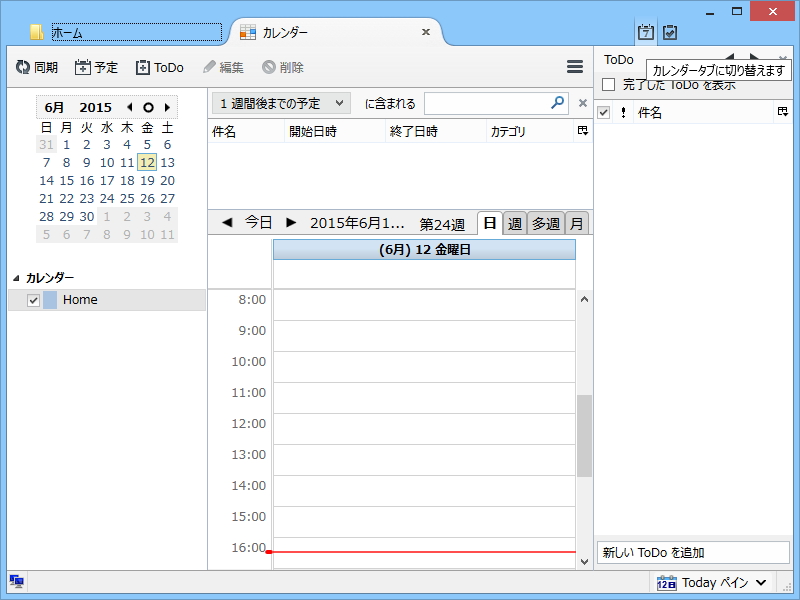Sort events by 開始日時 column
The height and width of the screenshot is (600, 800).
tap(335, 132)
